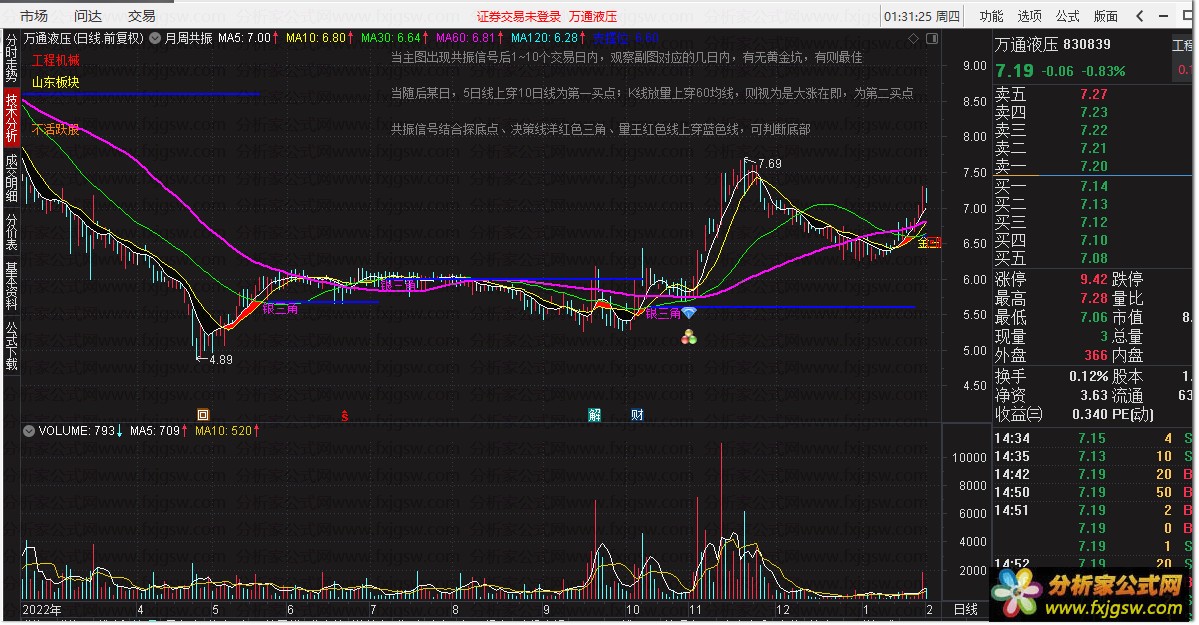Click the 14:50 trade tick row
Screen dimensions: 1199x625
(x=1093, y=493)
